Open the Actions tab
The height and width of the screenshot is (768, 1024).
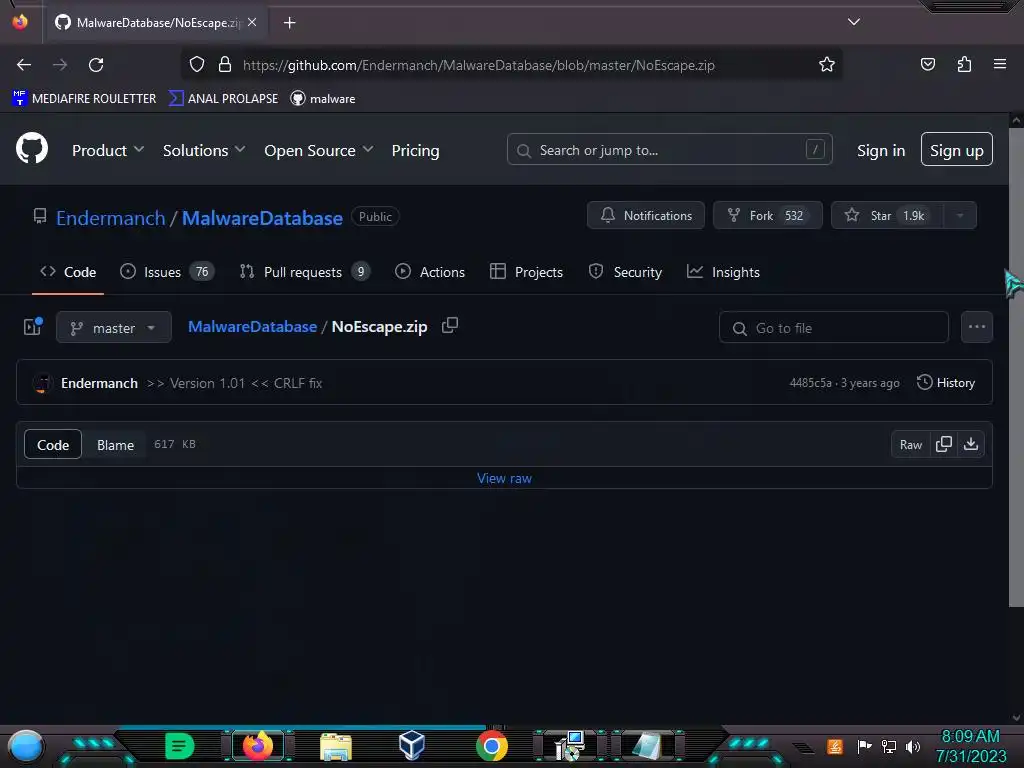pos(430,272)
